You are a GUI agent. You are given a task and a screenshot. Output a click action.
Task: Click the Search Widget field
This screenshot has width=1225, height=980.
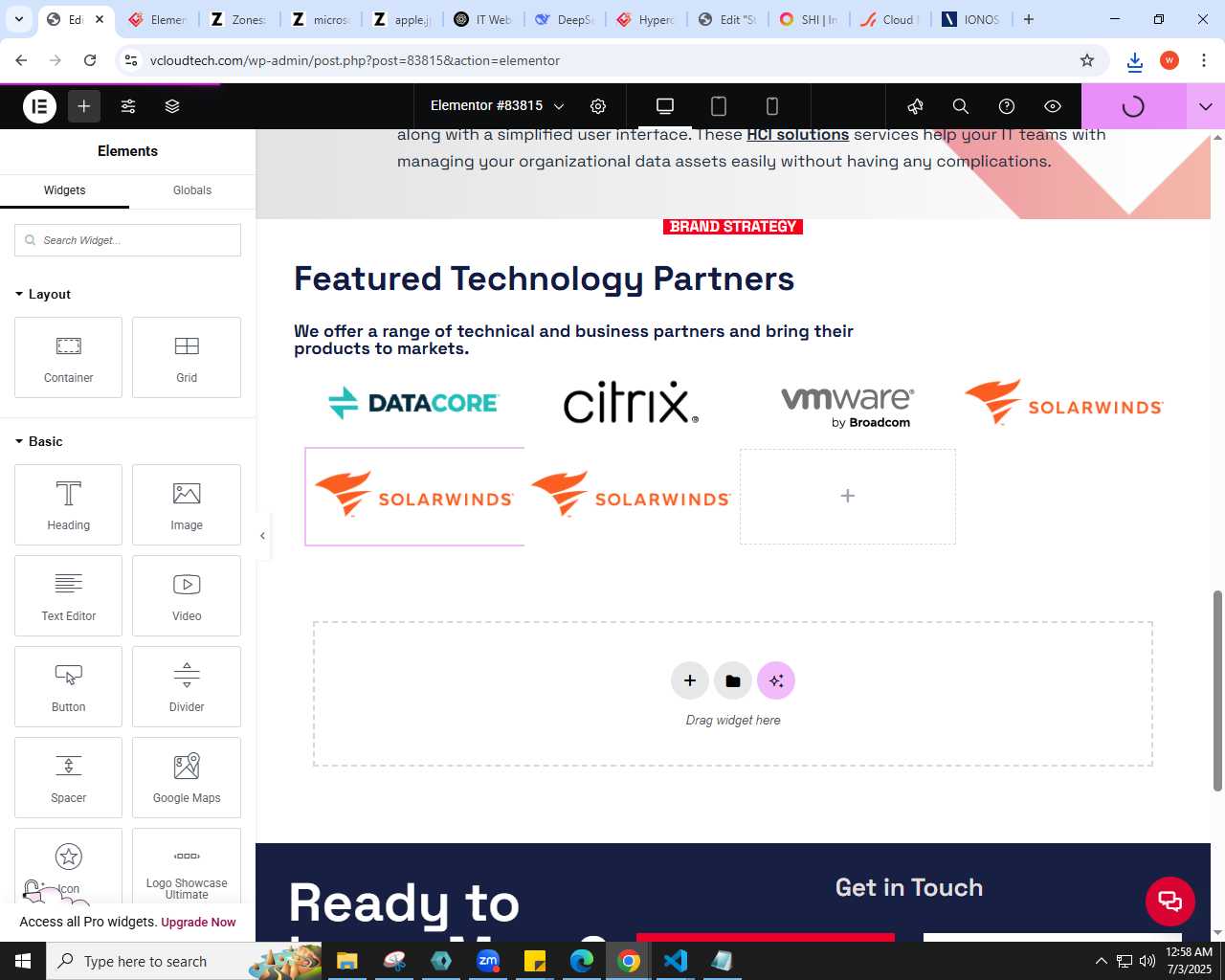click(x=127, y=240)
